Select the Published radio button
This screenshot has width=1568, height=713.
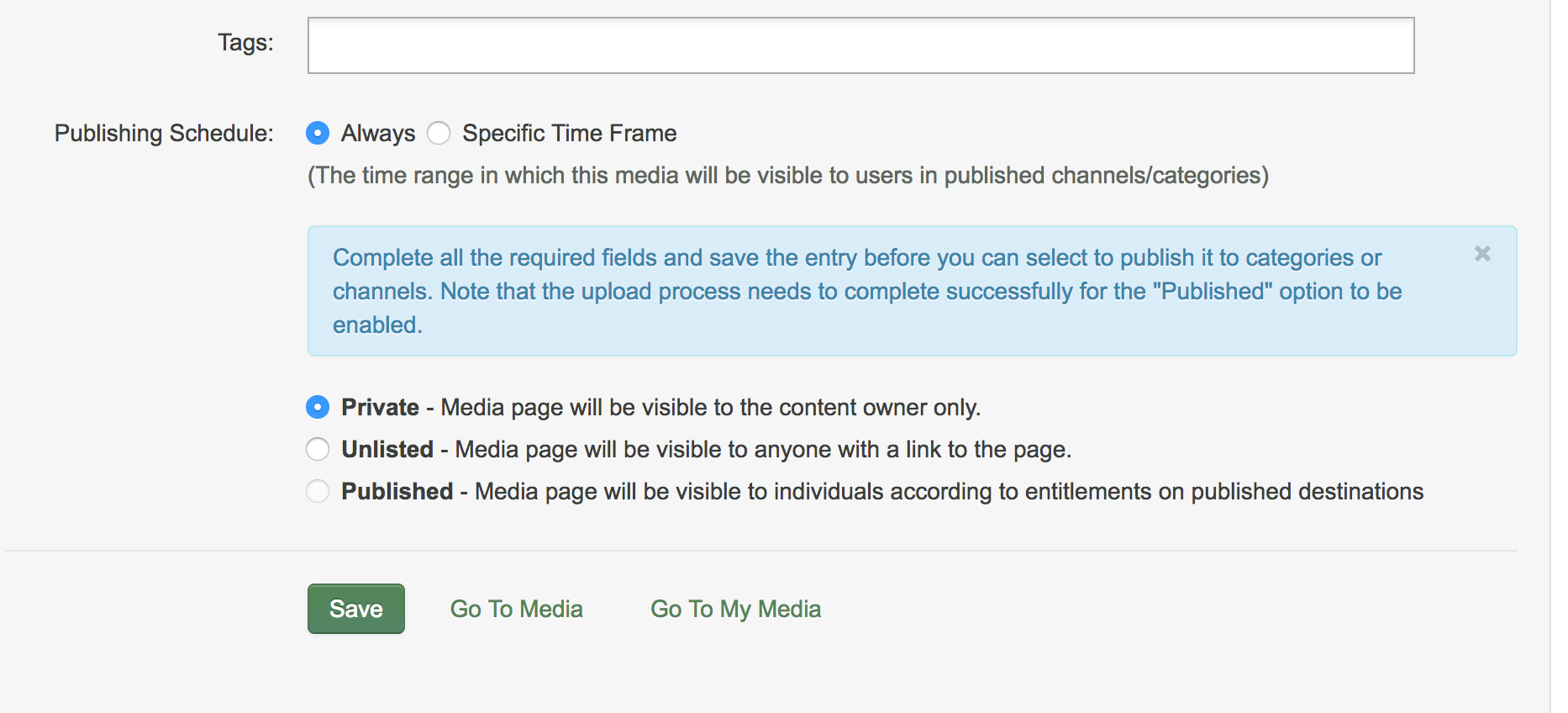[x=318, y=491]
